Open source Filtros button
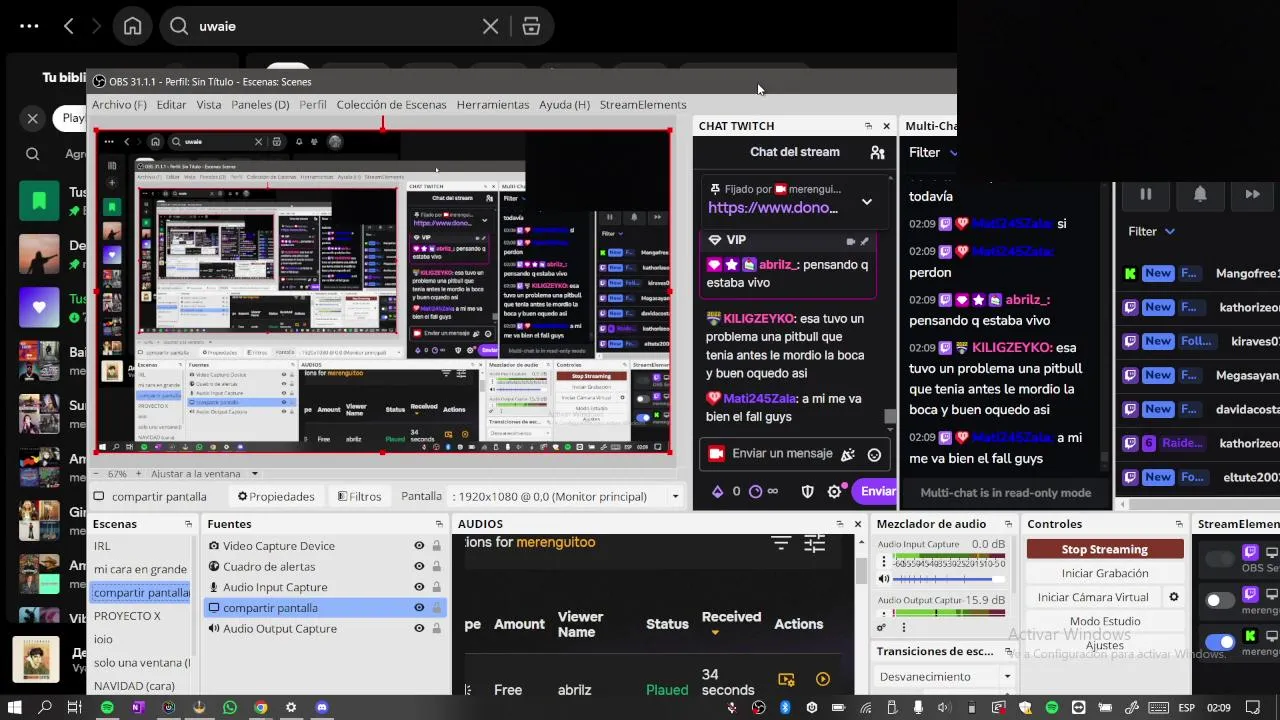The image size is (1280, 720). click(360, 496)
